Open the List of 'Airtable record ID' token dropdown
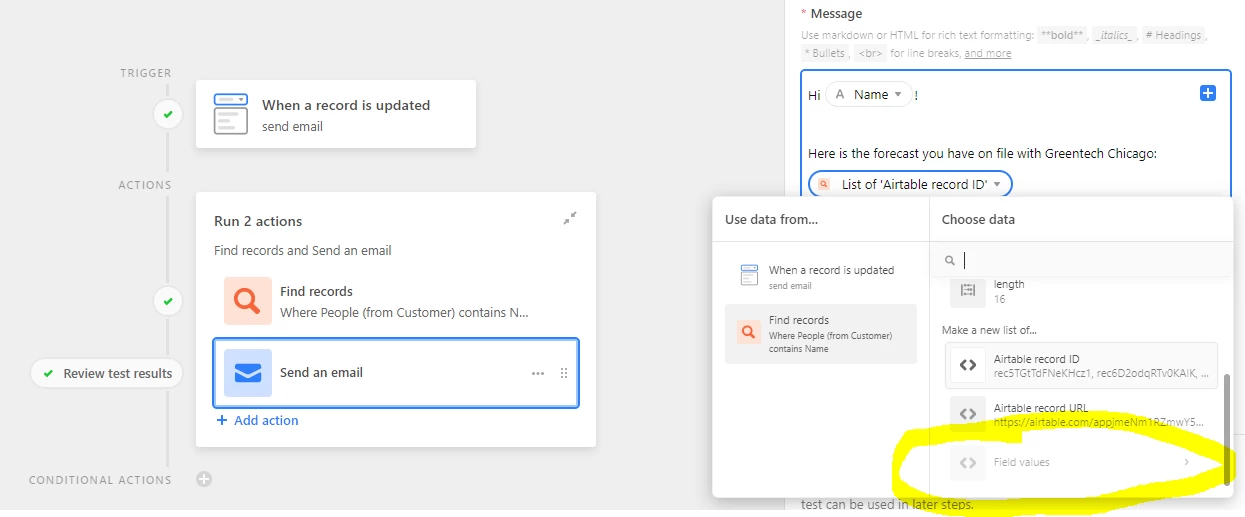Image resolution: width=1245 pixels, height=517 pixels. (x=997, y=185)
